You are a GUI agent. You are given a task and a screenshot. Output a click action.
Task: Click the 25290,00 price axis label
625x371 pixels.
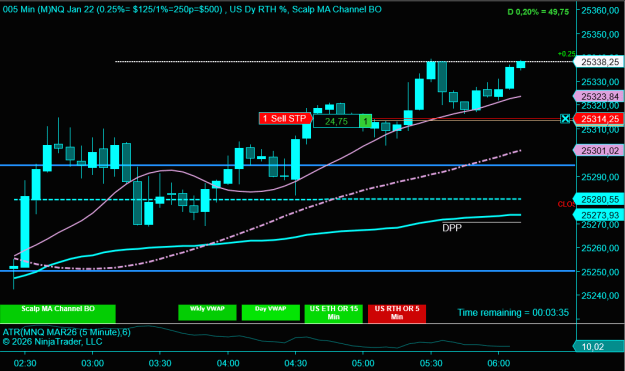pyautogui.click(x=600, y=177)
